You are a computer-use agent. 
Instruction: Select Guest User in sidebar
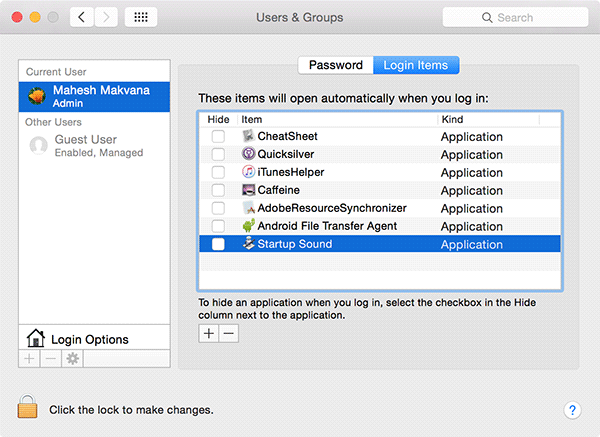(x=84, y=146)
